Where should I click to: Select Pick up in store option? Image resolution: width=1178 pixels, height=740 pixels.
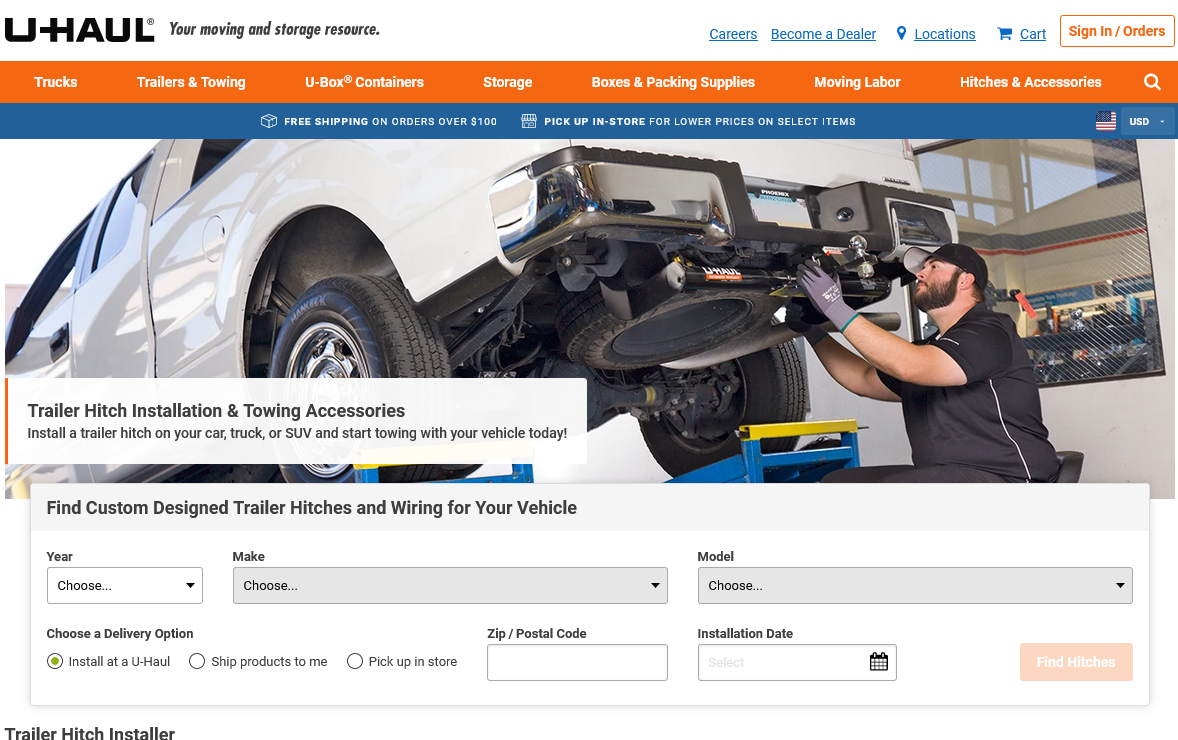point(355,661)
